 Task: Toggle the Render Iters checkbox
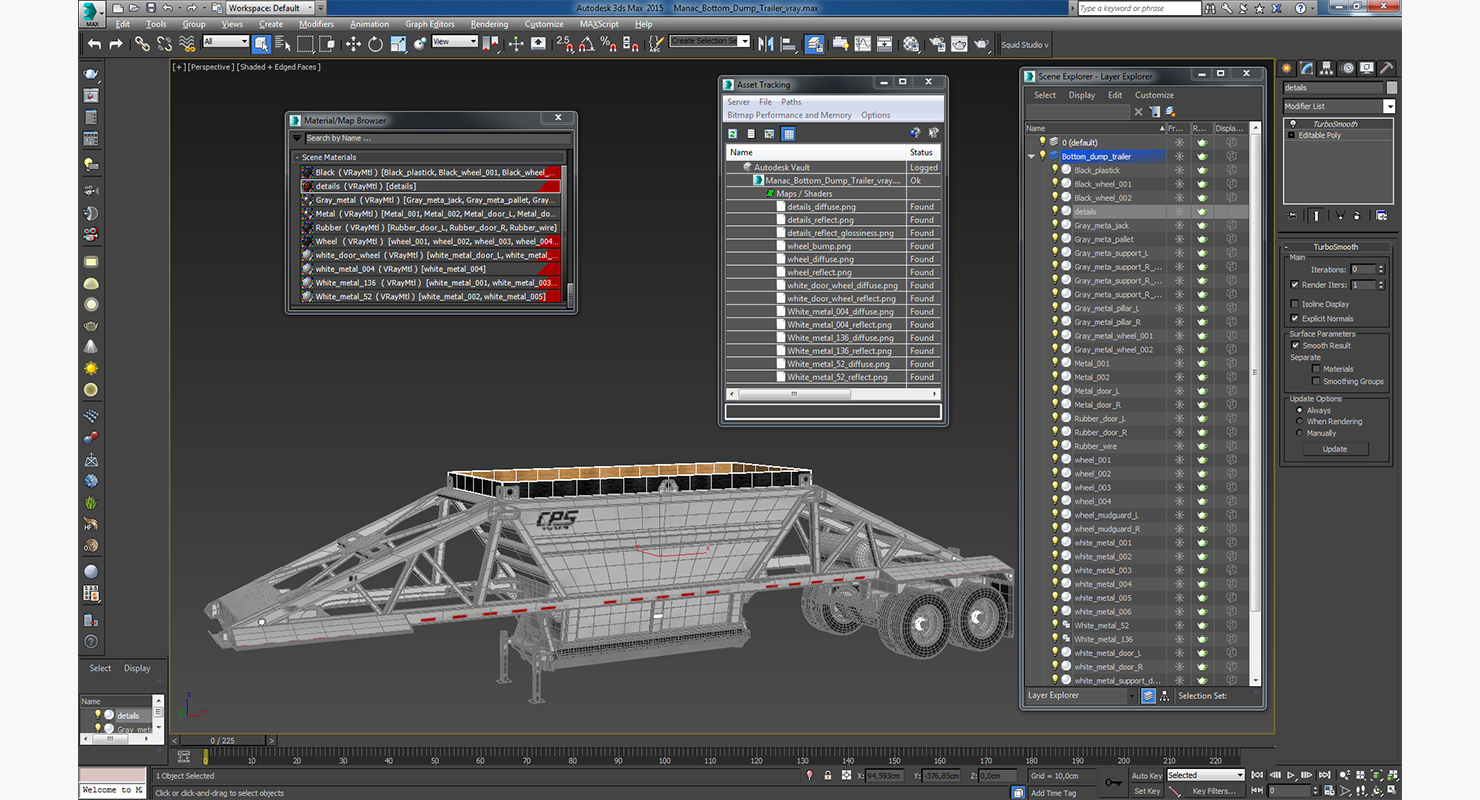[x=1295, y=285]
